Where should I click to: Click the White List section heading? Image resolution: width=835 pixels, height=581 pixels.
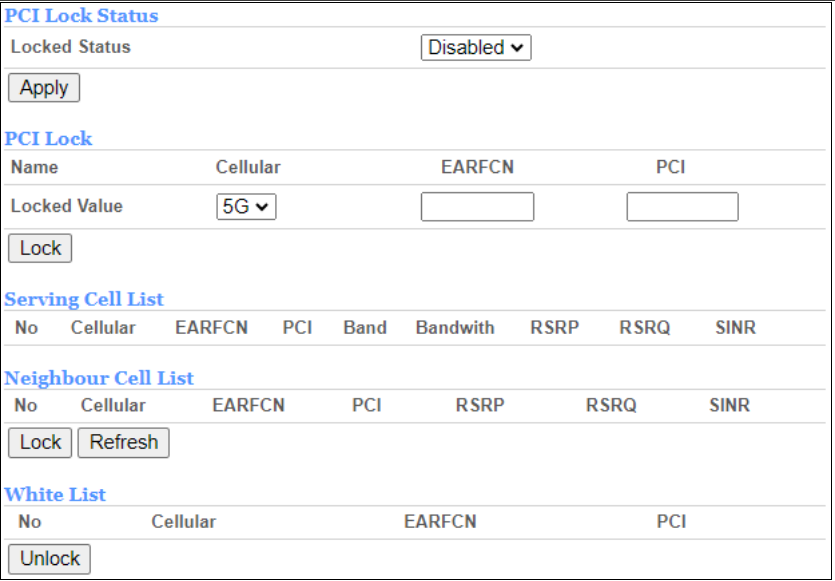[x=55, y=494]
